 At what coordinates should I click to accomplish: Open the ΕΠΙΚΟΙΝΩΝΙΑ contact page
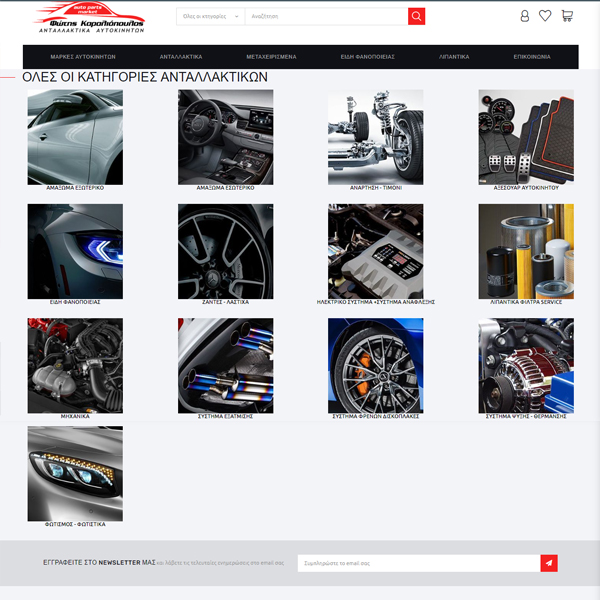tap(532, 57)
